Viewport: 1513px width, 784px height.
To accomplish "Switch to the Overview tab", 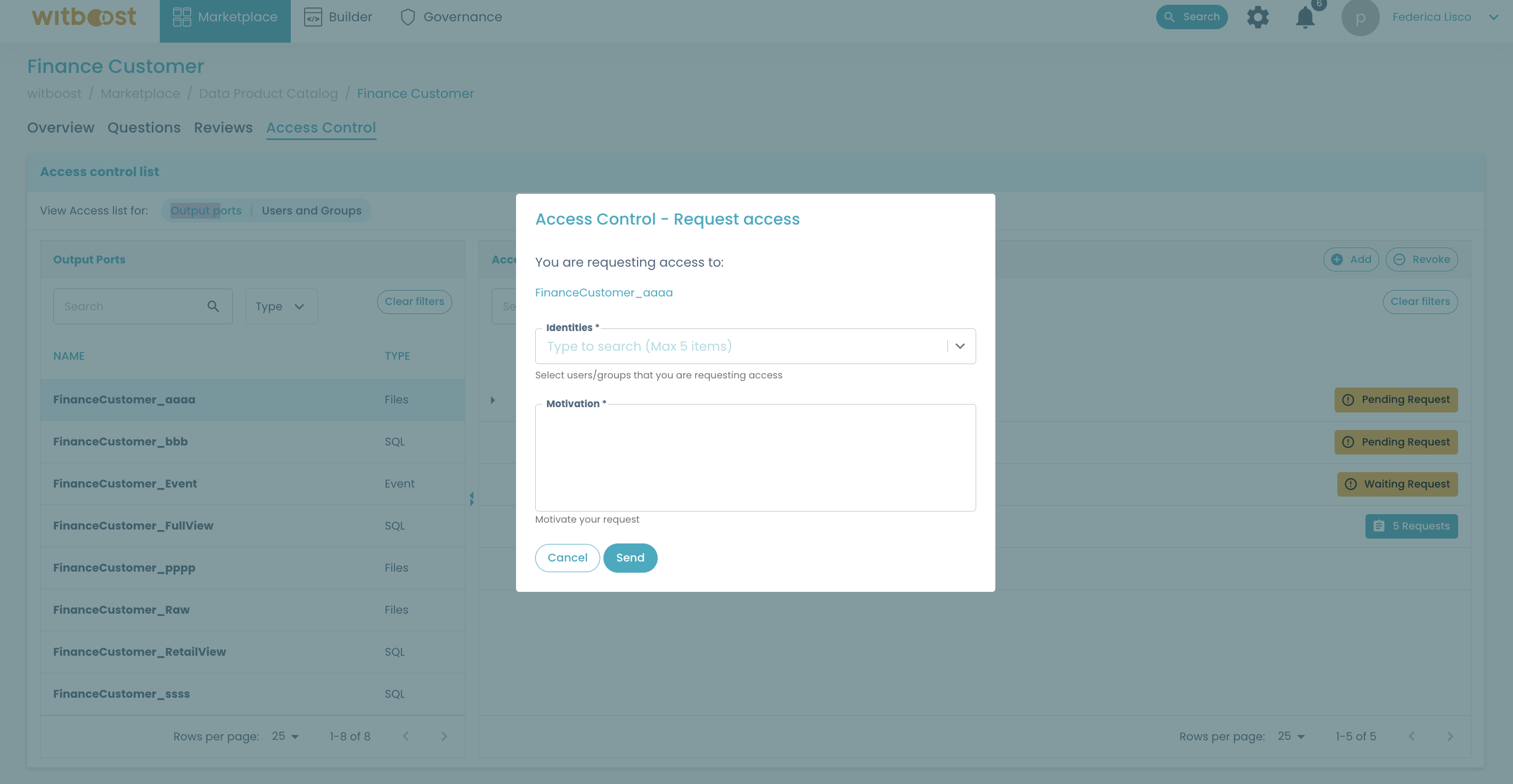I will 60,128.
